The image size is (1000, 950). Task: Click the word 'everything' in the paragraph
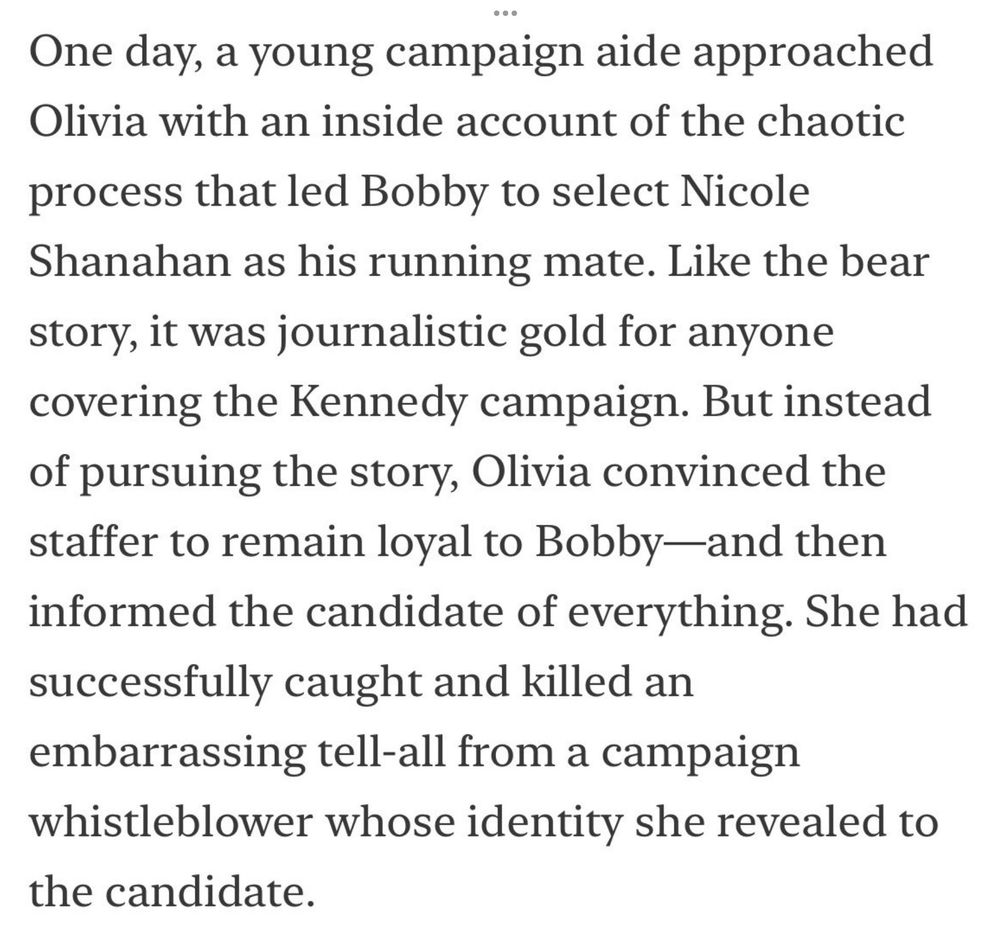tap(680, 614)
